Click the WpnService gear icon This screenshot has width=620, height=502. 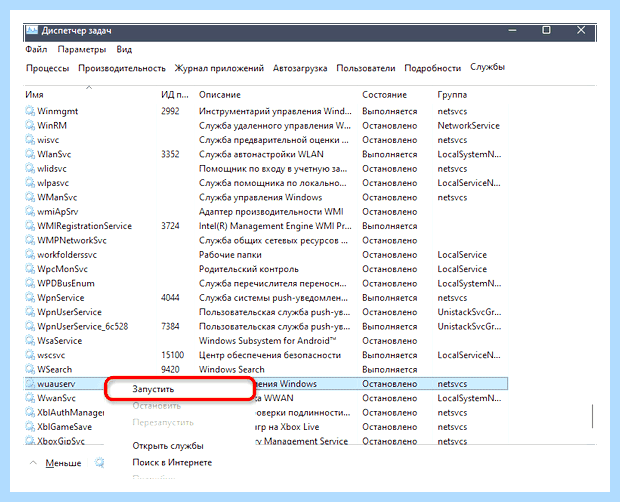(30, 298)
